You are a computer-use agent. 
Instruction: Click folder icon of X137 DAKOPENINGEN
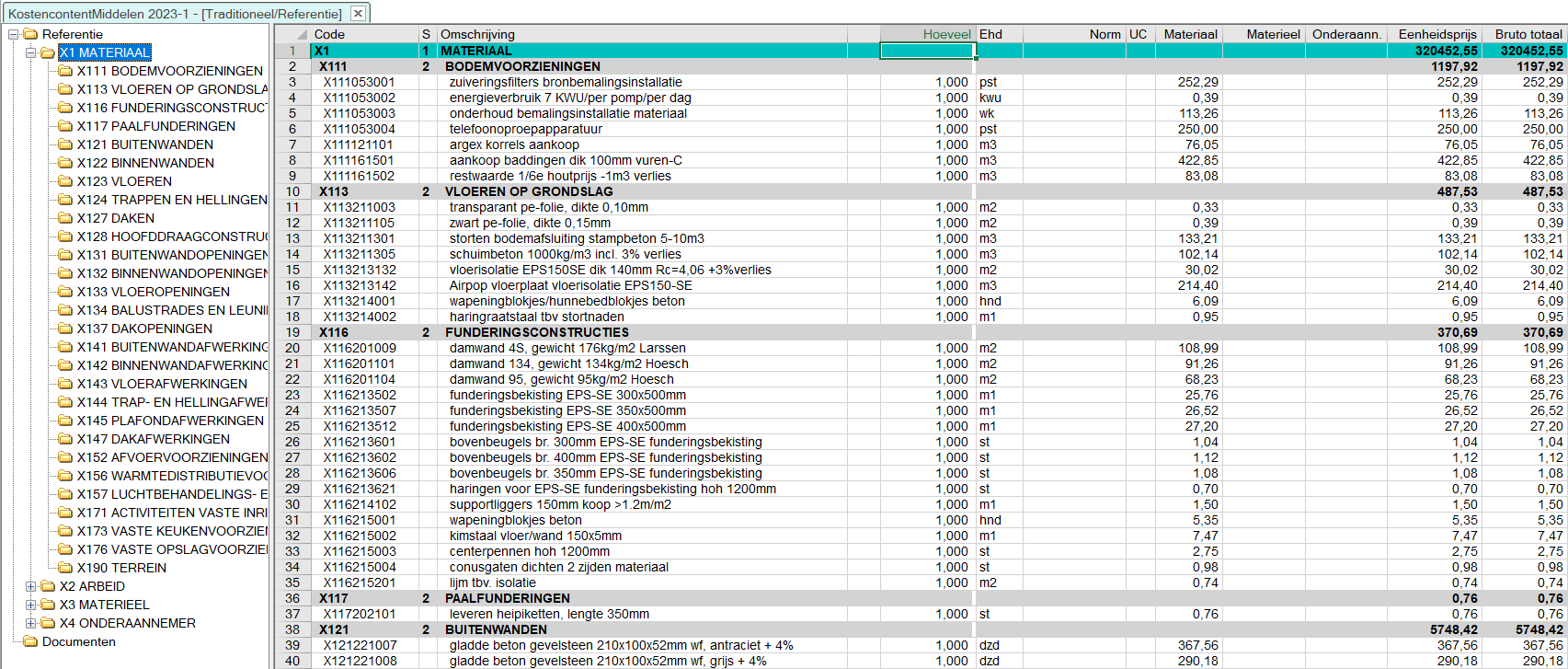(65, 329)
